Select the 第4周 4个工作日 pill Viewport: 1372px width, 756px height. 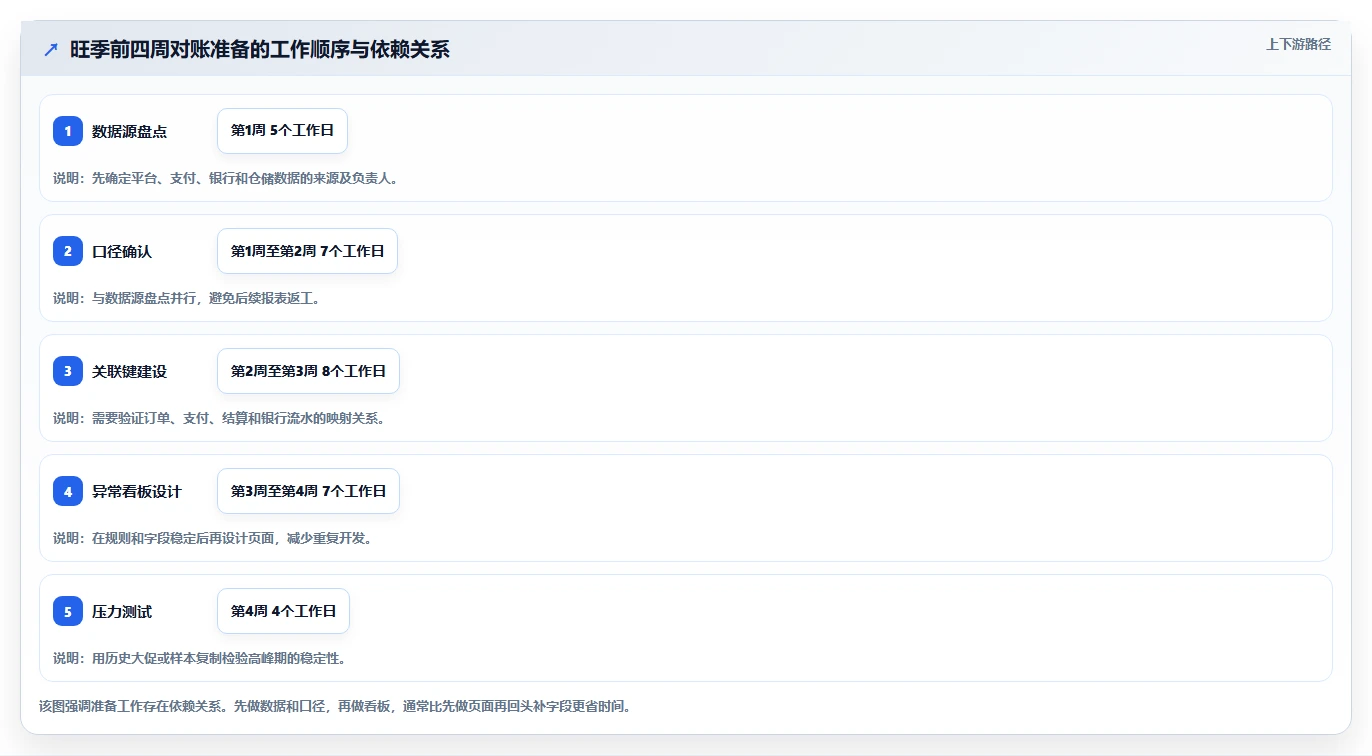283,611
